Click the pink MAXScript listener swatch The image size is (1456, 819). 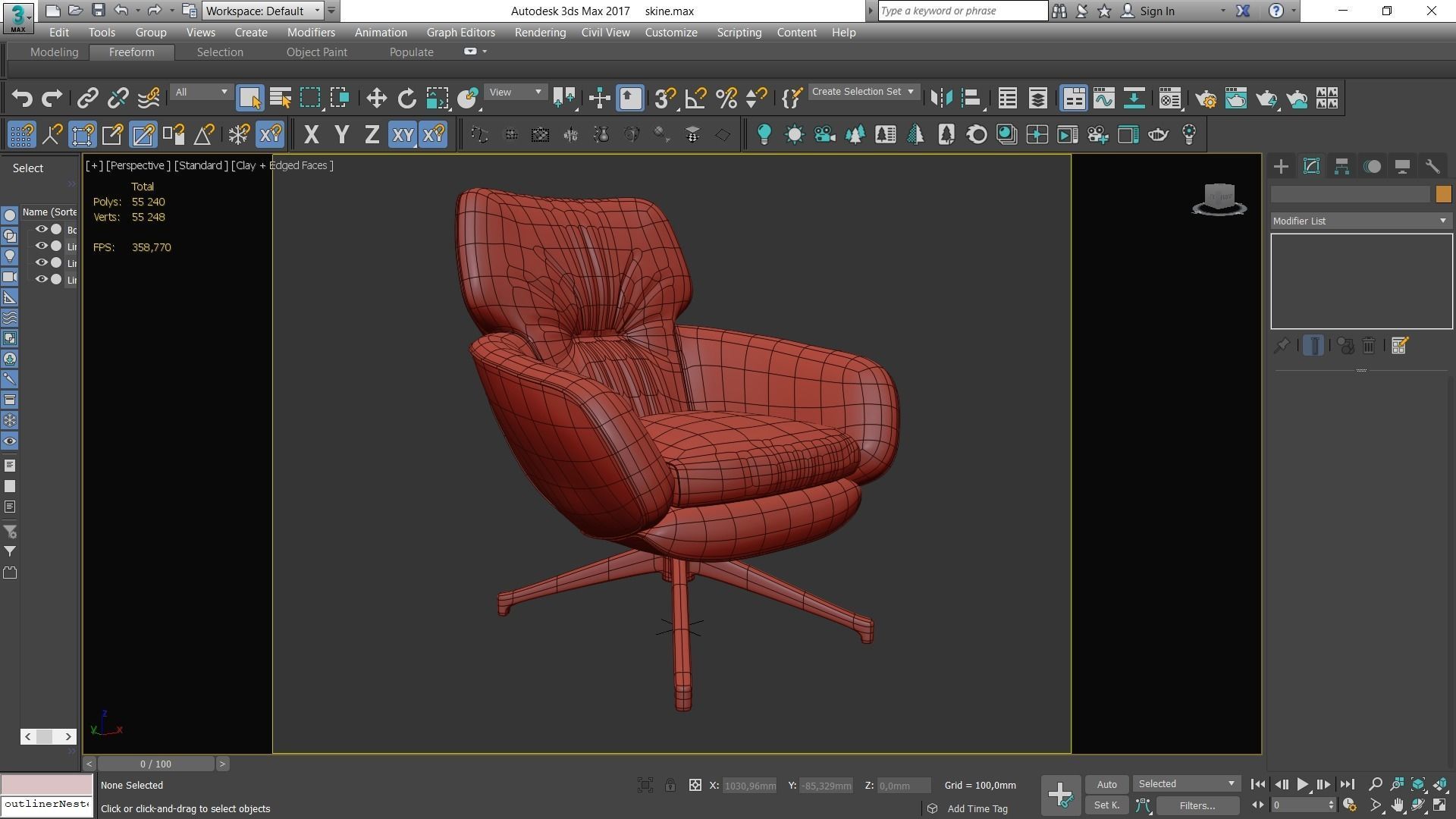[x=46, y=785]
